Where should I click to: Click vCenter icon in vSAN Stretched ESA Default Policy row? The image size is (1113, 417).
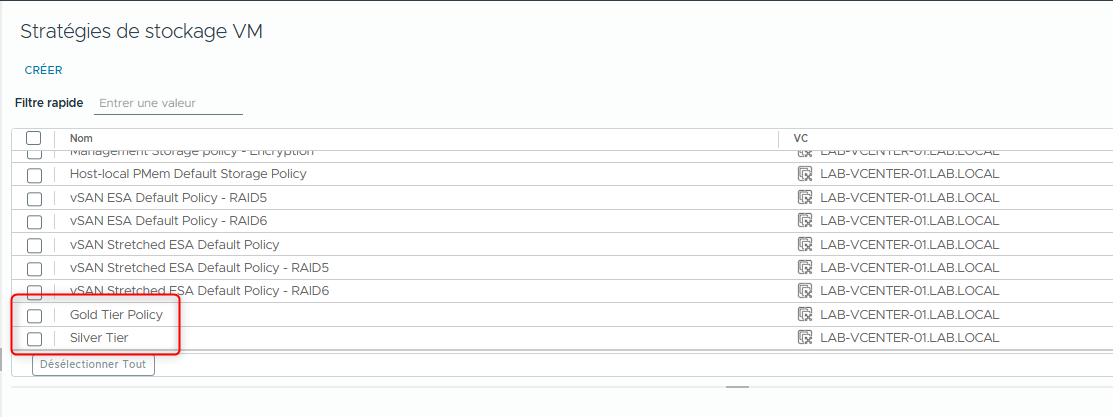pos(805,245)
